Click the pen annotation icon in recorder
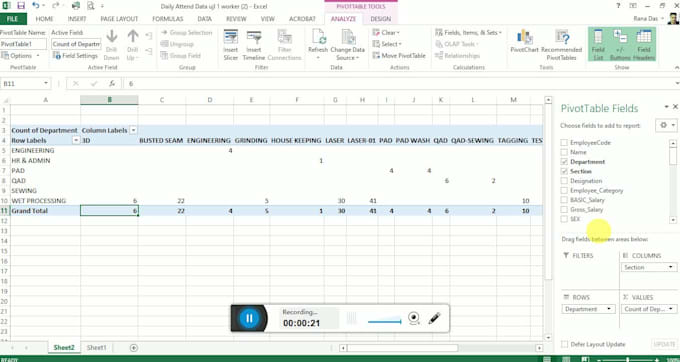Screen dimensions: 680x362 point(434,319)
